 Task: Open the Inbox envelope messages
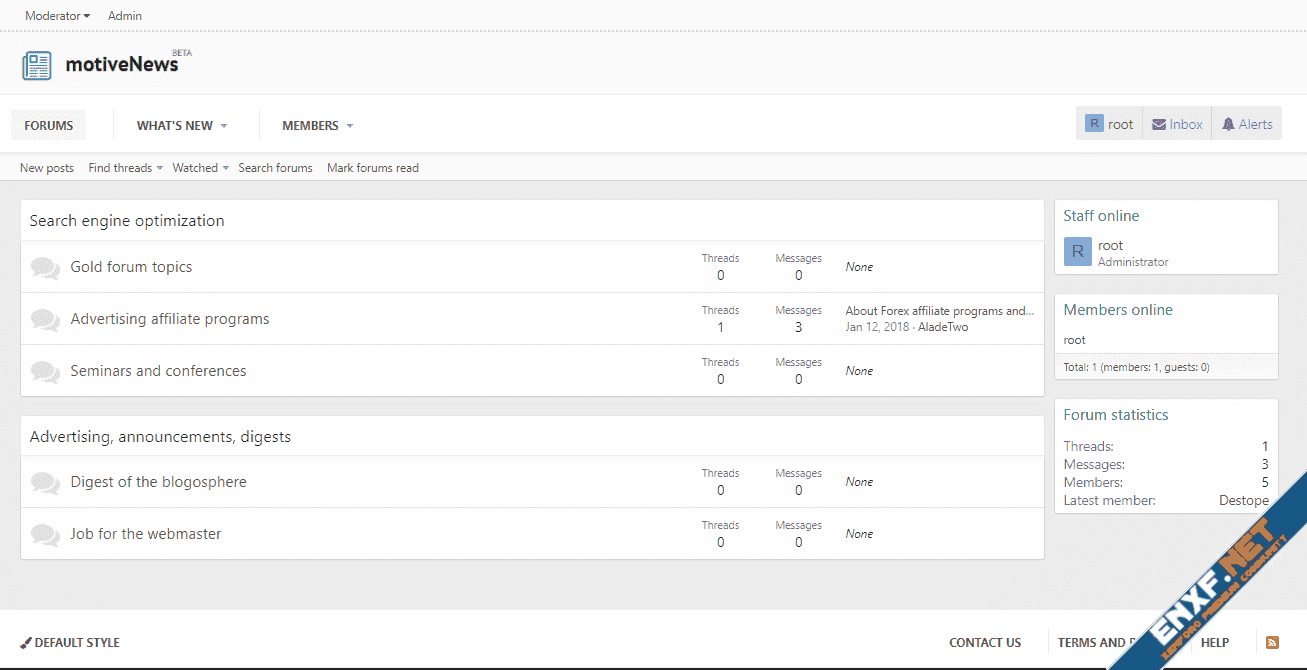point(1177,124)
